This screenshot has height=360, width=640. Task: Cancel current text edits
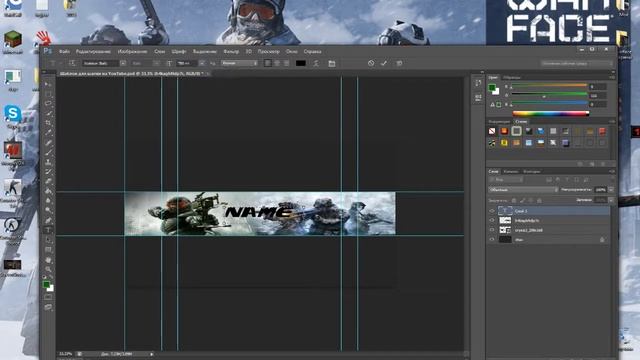coord(371,63)
